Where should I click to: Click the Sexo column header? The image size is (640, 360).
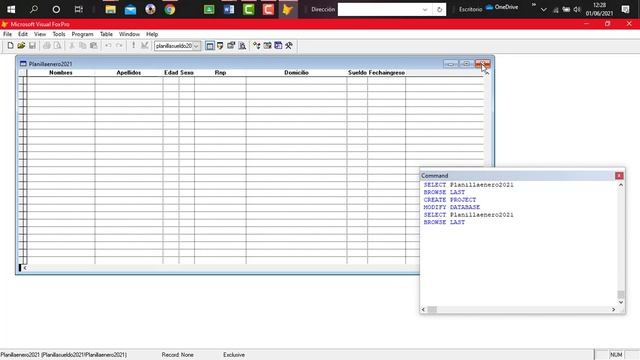pyautogui.click(x=187, y=73)
